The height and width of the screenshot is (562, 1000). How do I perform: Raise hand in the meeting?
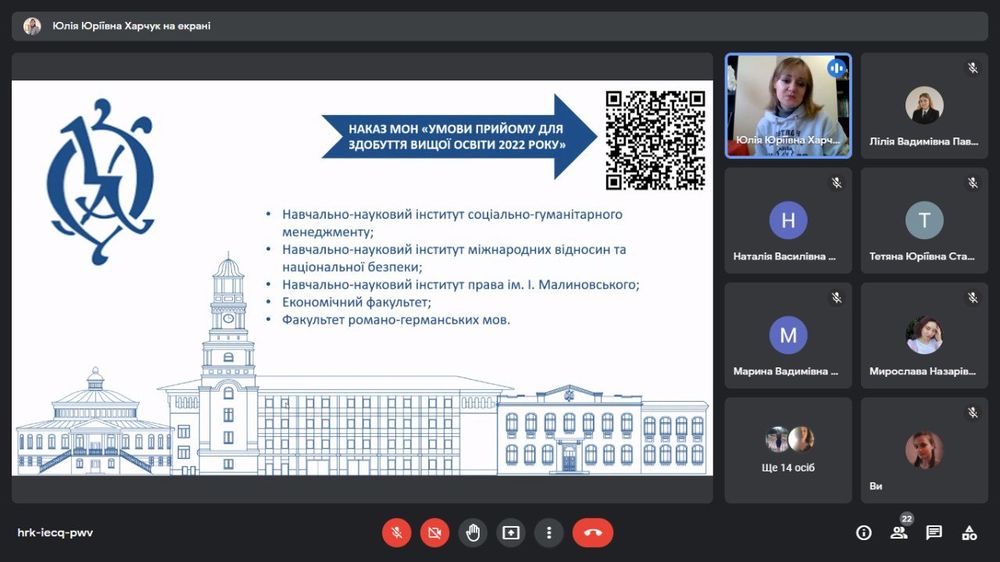[473, 533]
